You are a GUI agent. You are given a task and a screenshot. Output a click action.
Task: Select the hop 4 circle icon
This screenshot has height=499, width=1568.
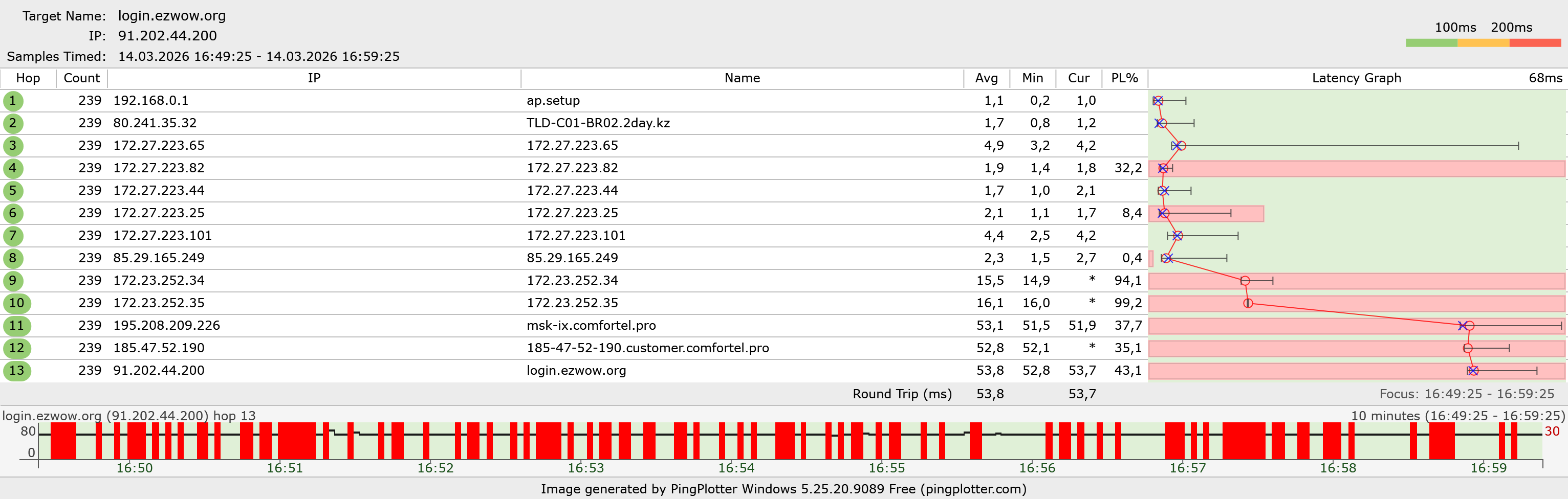(13, 168)
